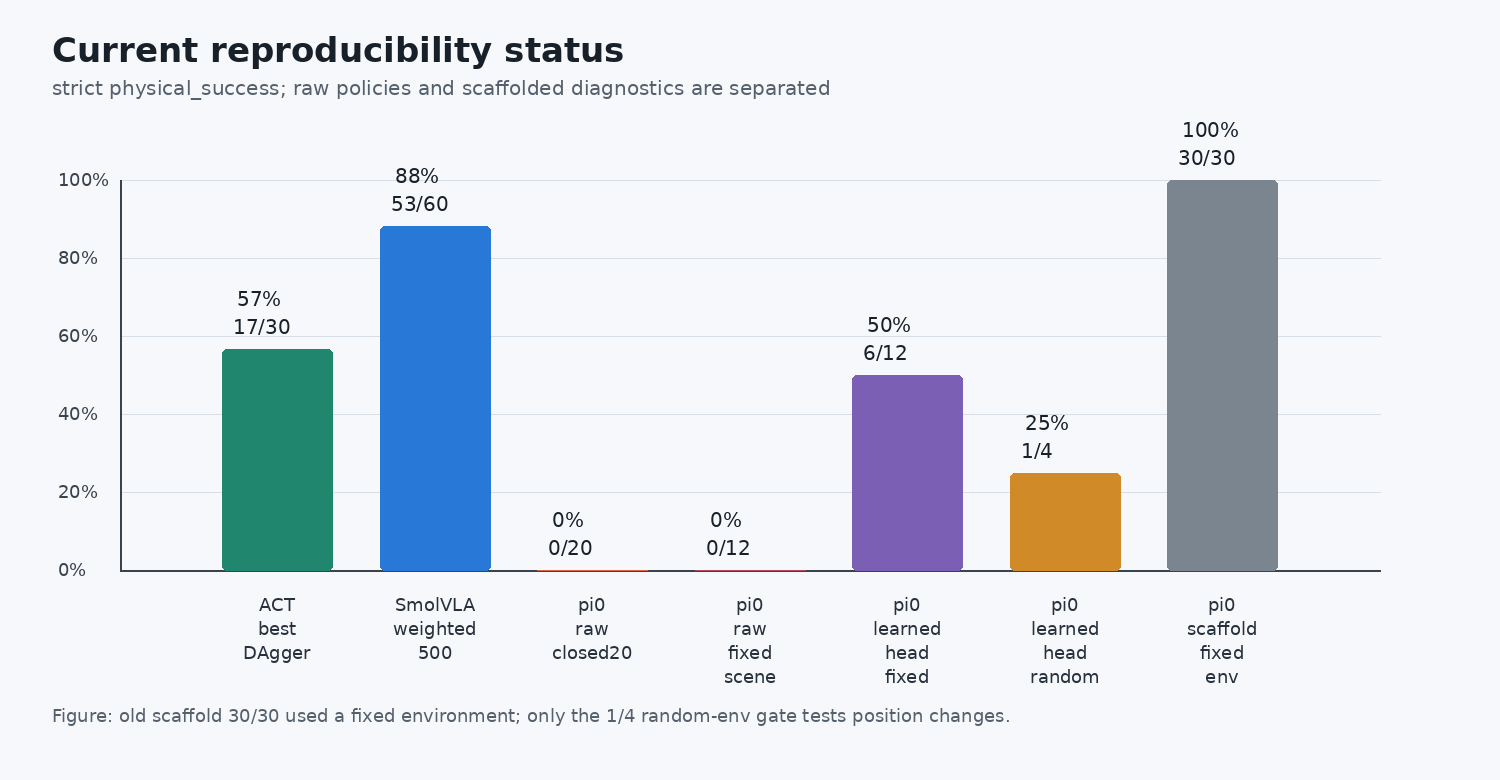Click the 20% y-axis tick label
Viewport: 1500px width, 780px height.
[x=78, y=492]
